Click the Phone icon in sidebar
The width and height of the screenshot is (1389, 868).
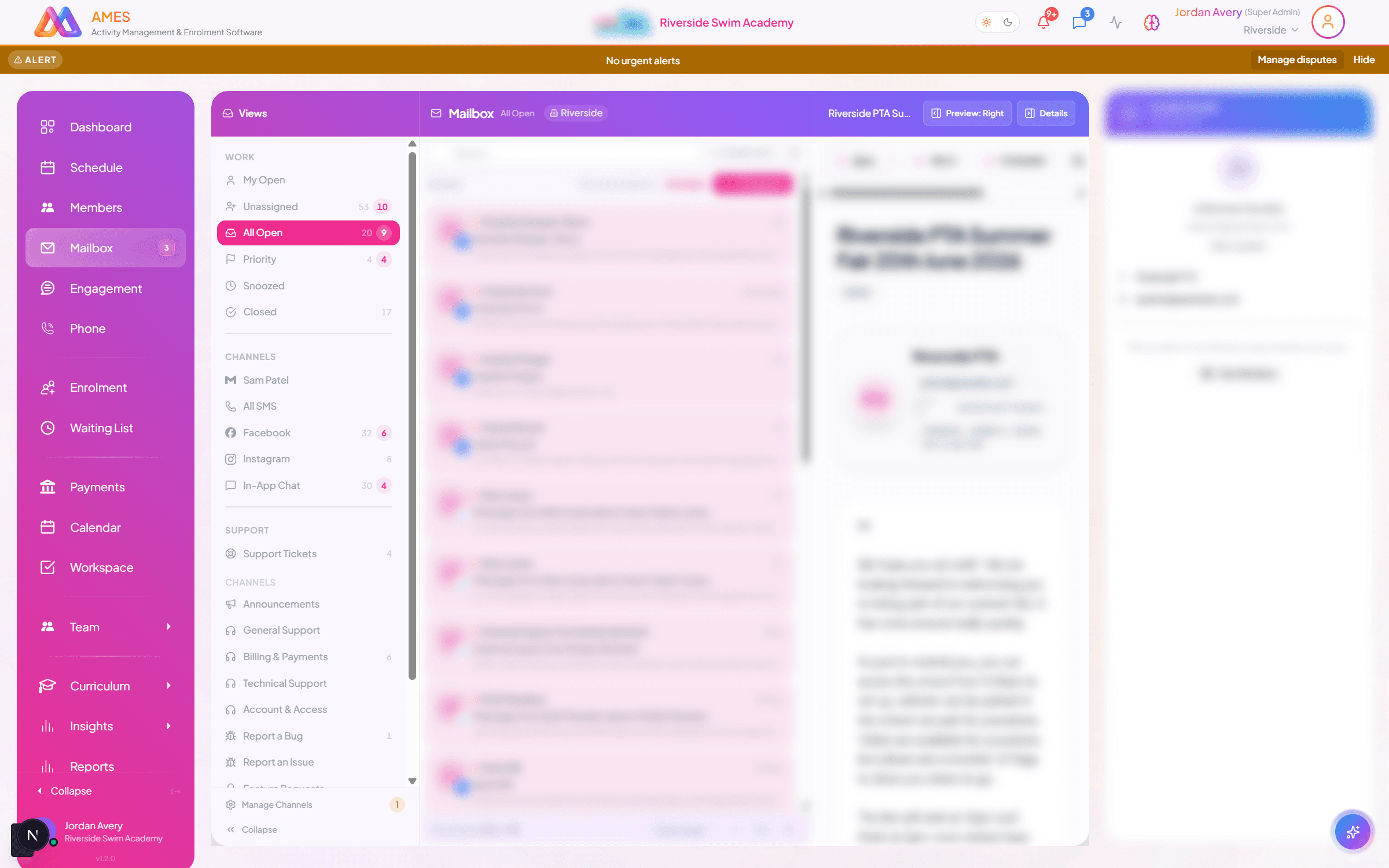[47, 329]
